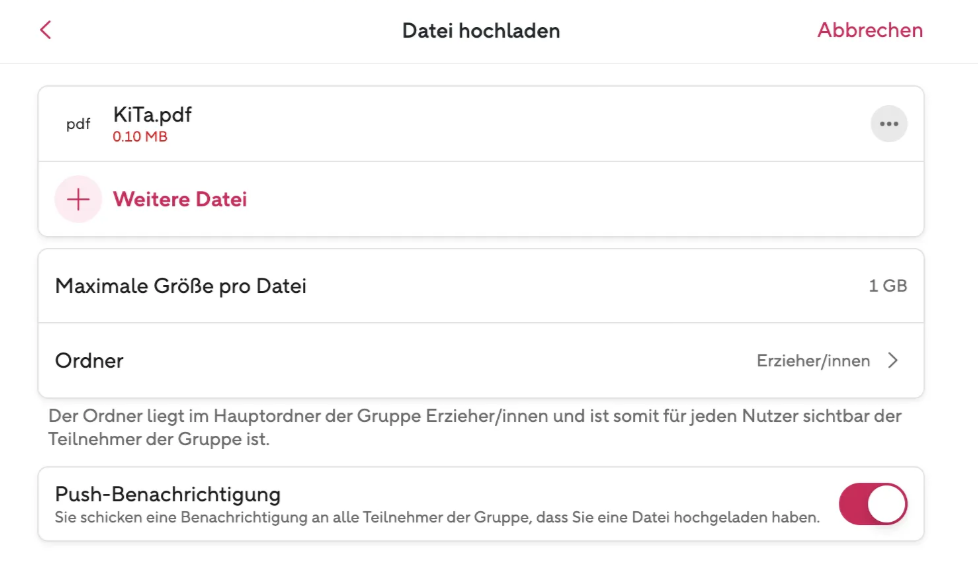Click the pdf file type icon
The height and width of the screenshot is (570, 978).
coord(78,124)
